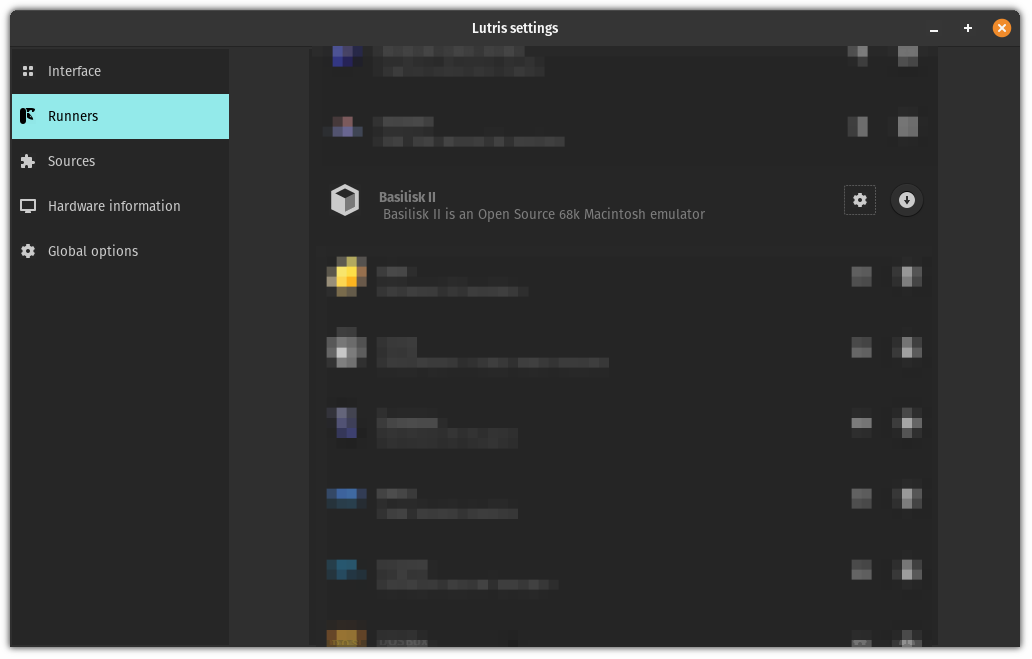Viewport: 1032px width, 659px height.
Task: Open Basilisk II settings via gear icon
Action: click(x=860, y=200)
